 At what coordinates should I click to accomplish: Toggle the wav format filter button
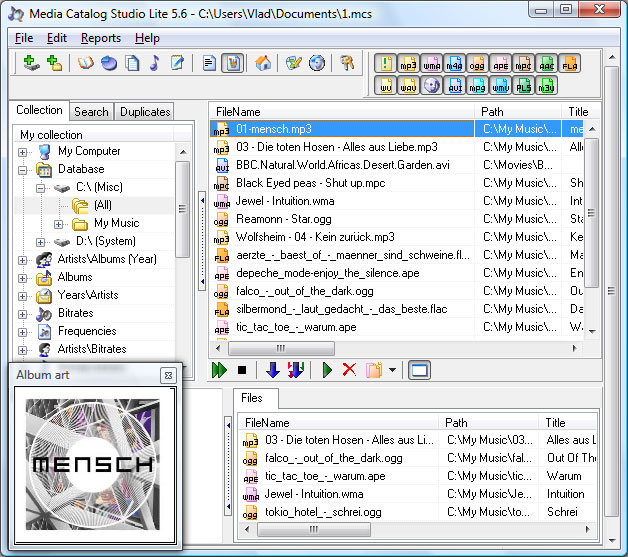pos(408,86)
